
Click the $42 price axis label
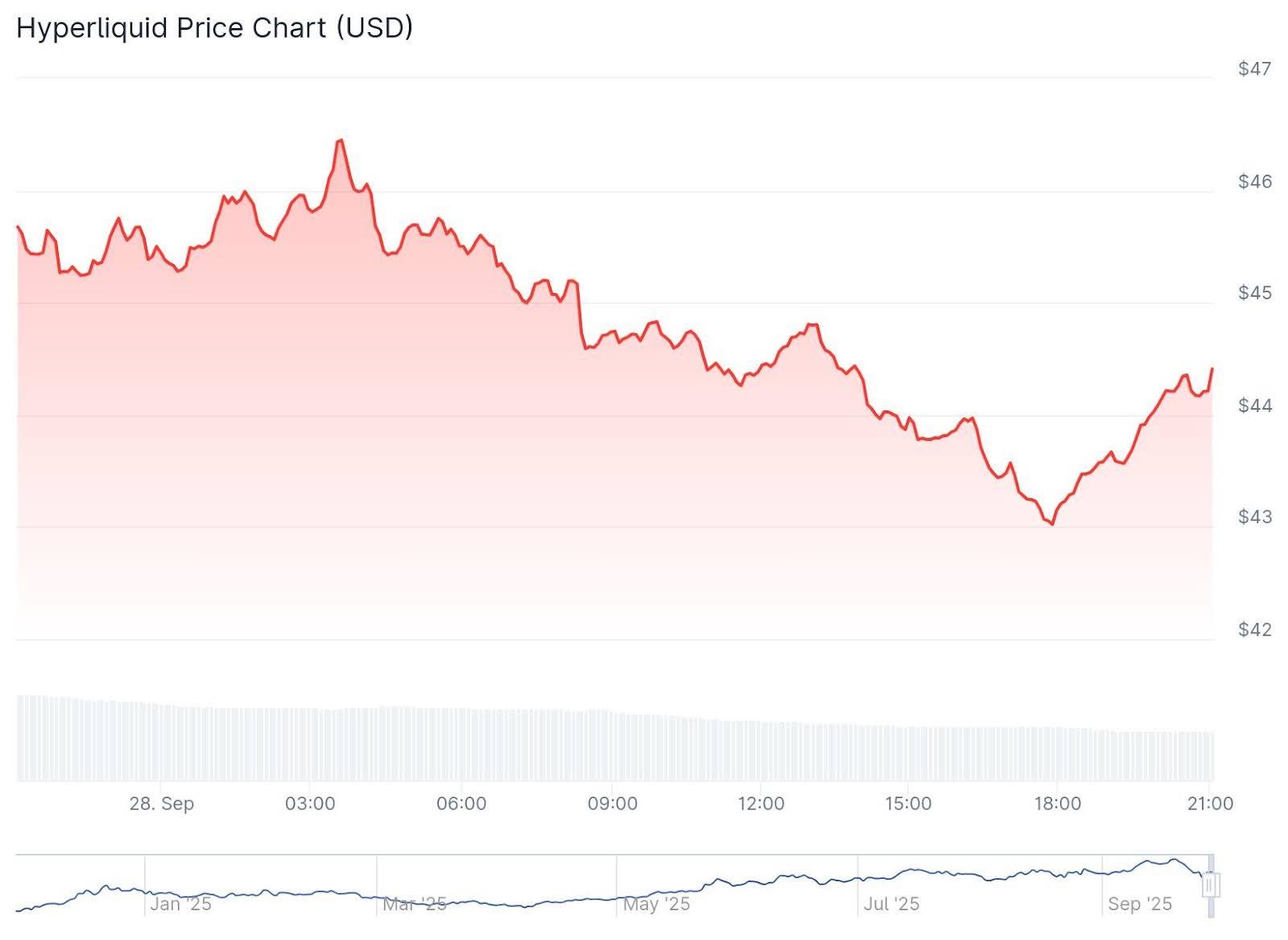1255,629
